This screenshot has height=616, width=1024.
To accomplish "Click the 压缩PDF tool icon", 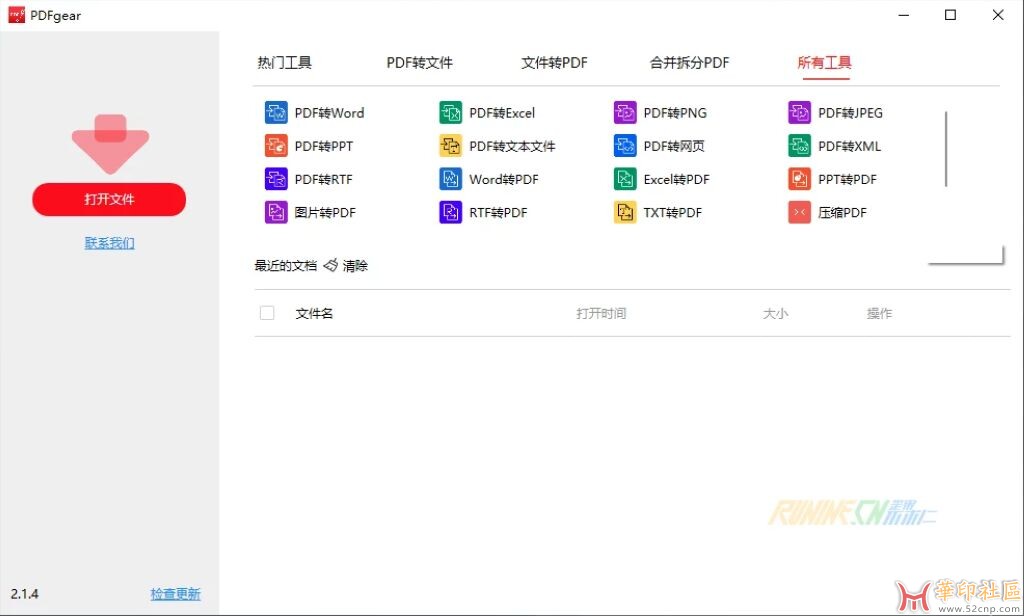I will point(799,212).
